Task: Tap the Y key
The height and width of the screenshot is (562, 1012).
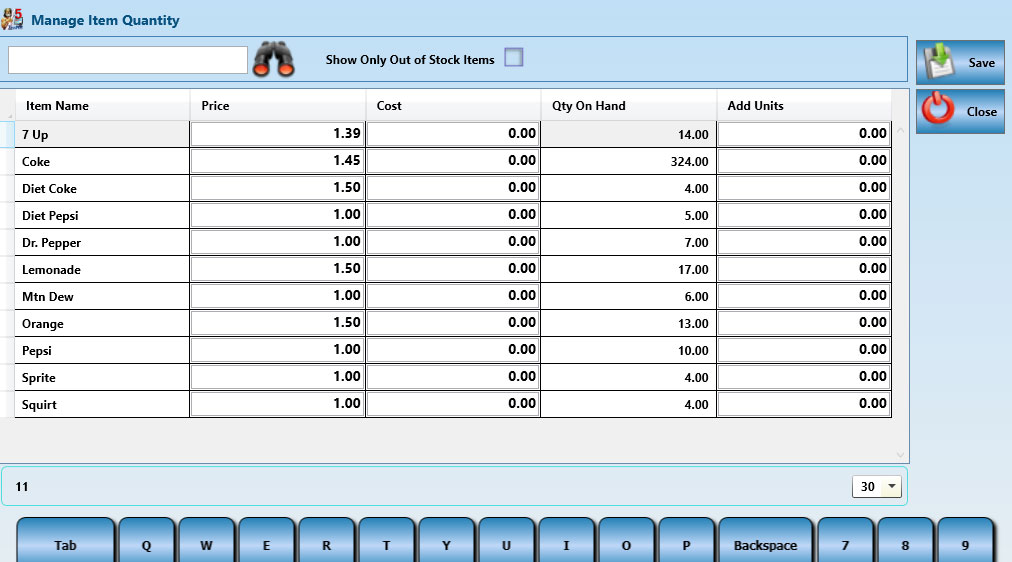Action: coord(447,541)
